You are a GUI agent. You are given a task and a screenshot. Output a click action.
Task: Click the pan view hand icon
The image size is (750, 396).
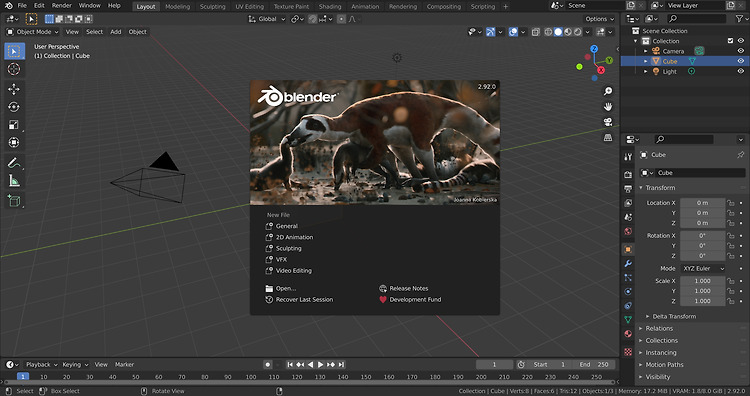coord(608,106)
